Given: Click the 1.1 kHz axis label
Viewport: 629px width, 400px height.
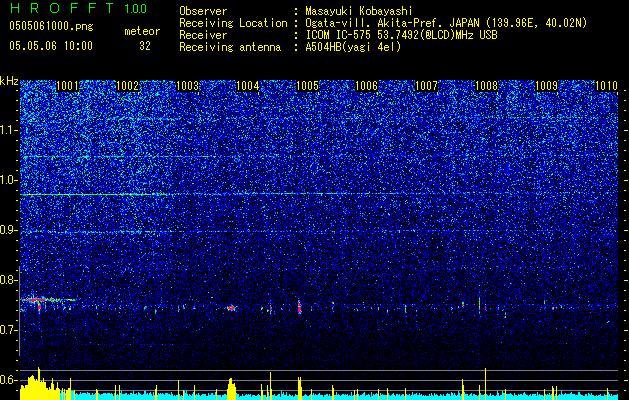Looking at the screenshot, I should tap(9, 130).
